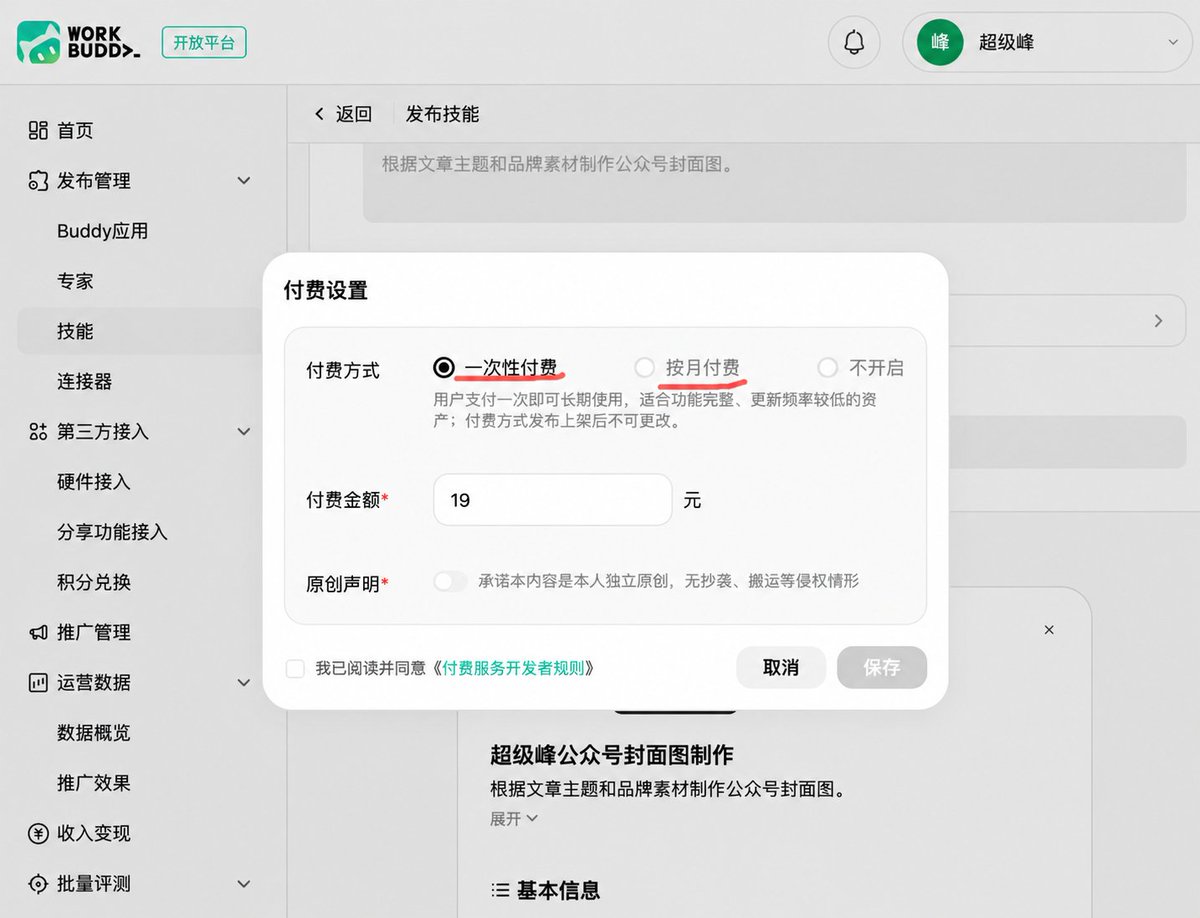This screenshot has width=1200, height=918.
Task: Select 不开启 radio option
Action: point(827,368)
